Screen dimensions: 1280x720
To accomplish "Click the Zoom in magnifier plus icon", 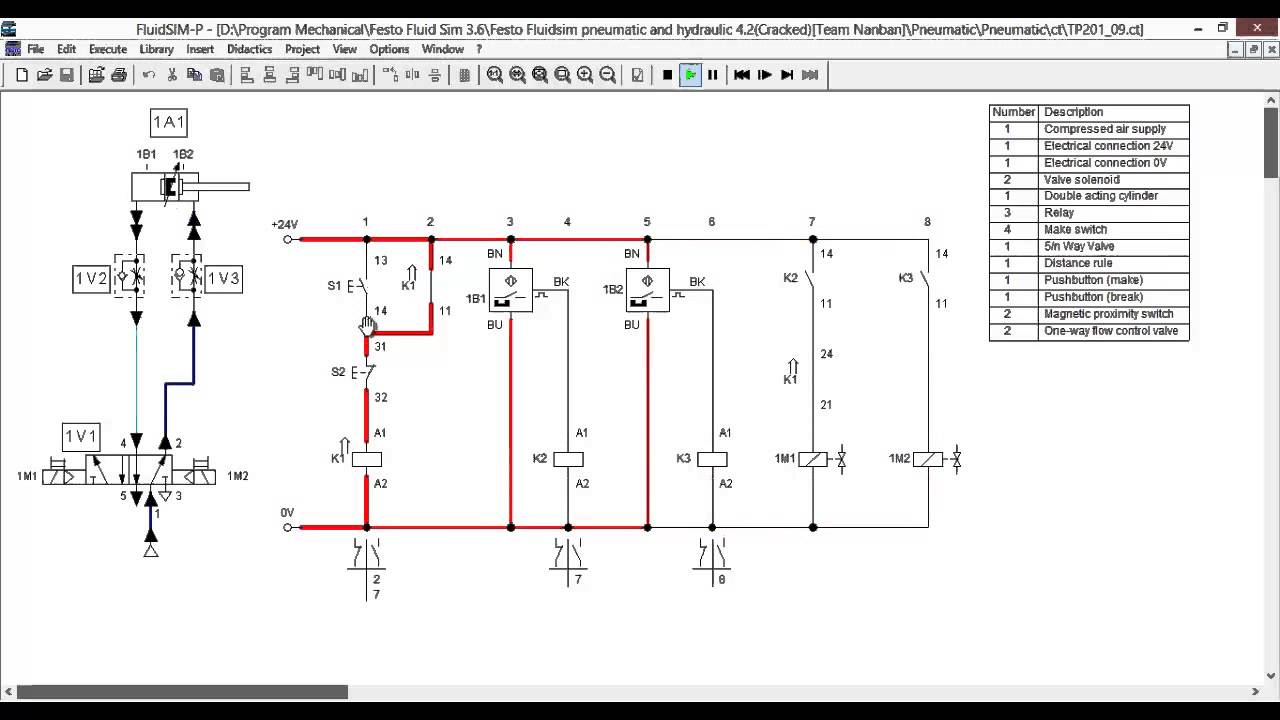I will 585,74.
